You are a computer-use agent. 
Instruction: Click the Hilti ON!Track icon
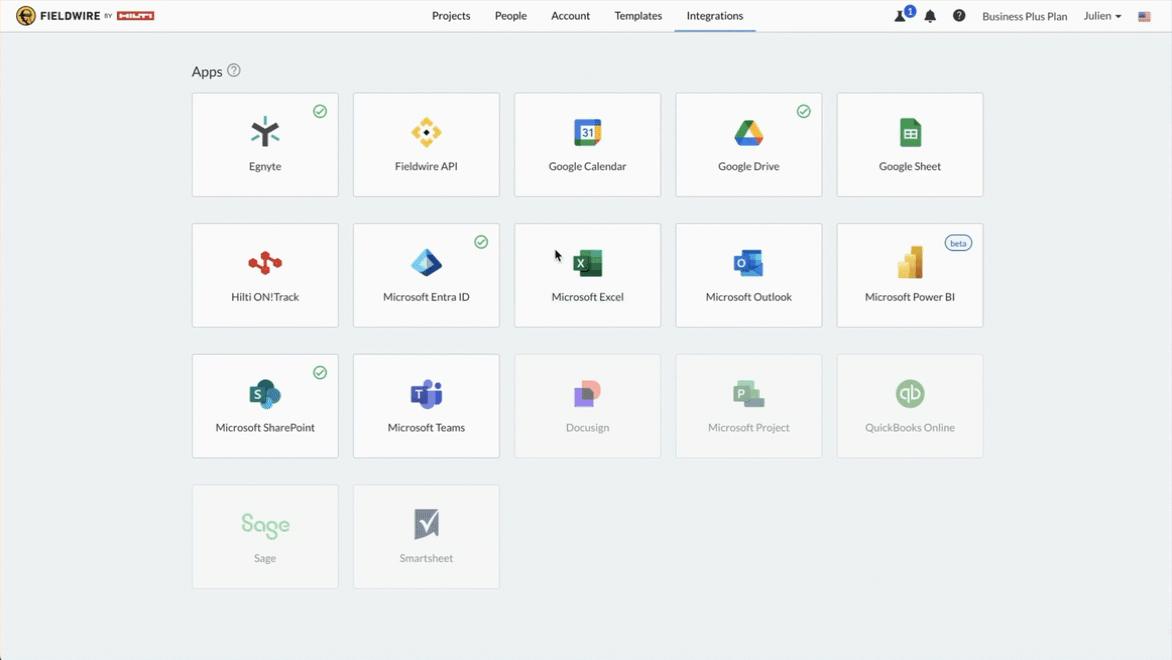265,263
